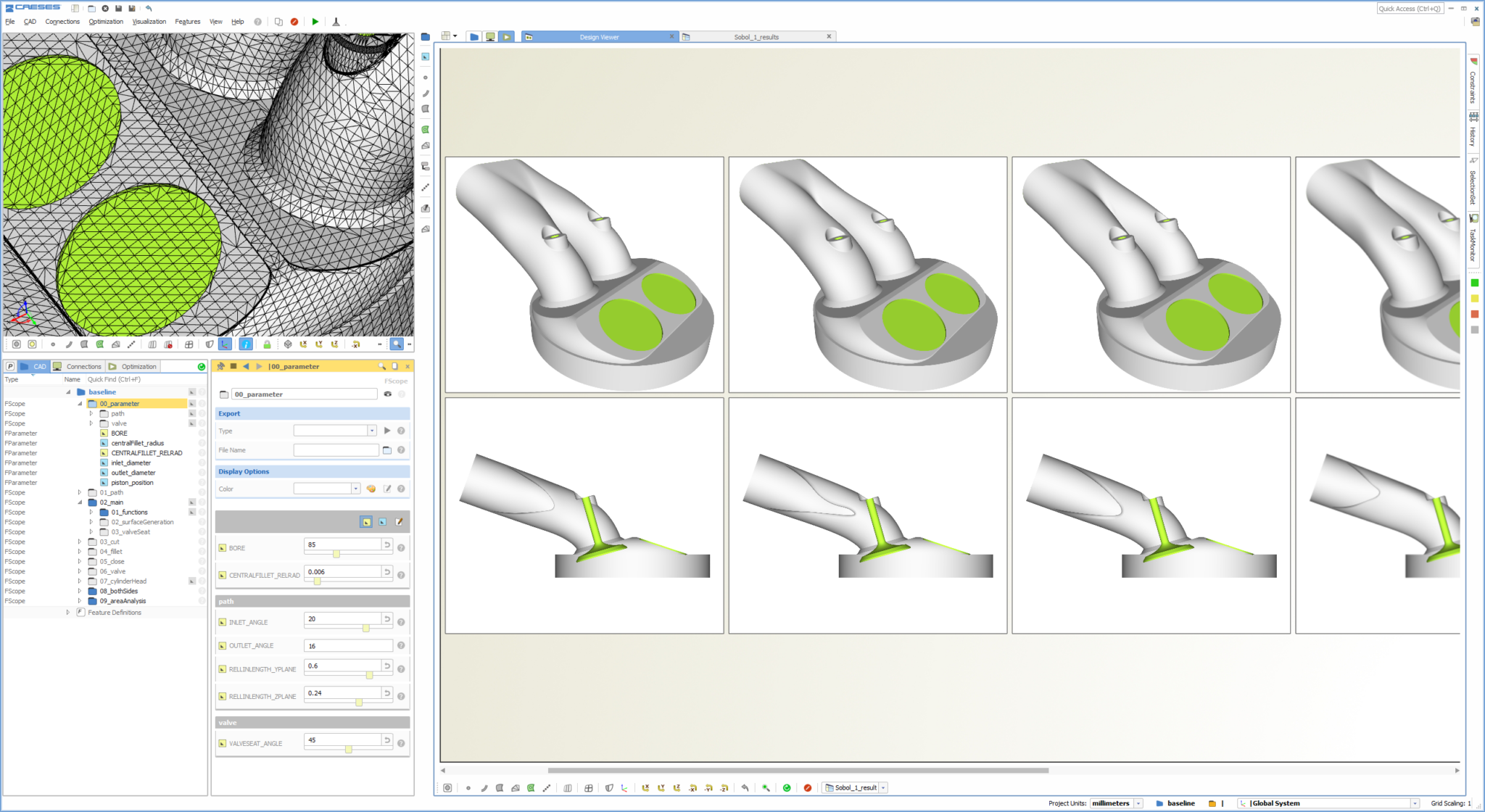Click the undo arrow in the top toolbar

click(x=149, y=9)
